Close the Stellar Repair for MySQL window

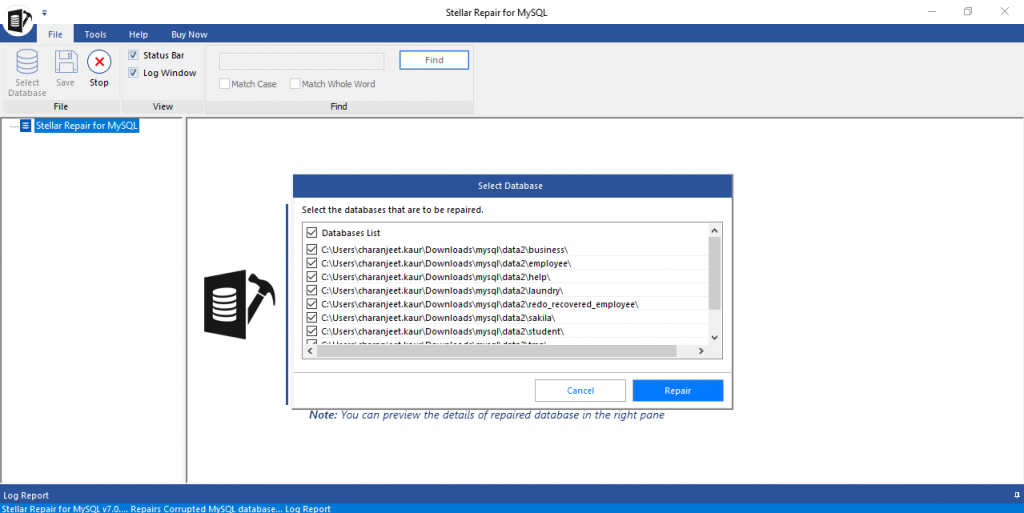point(1004,12)
